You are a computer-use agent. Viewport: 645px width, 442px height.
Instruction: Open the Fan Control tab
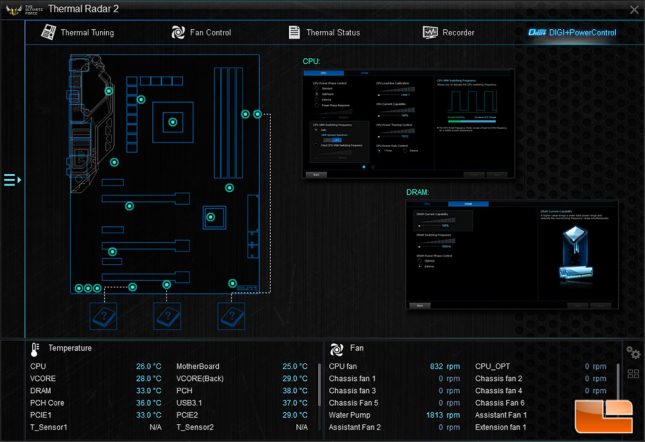pos(202,32)
